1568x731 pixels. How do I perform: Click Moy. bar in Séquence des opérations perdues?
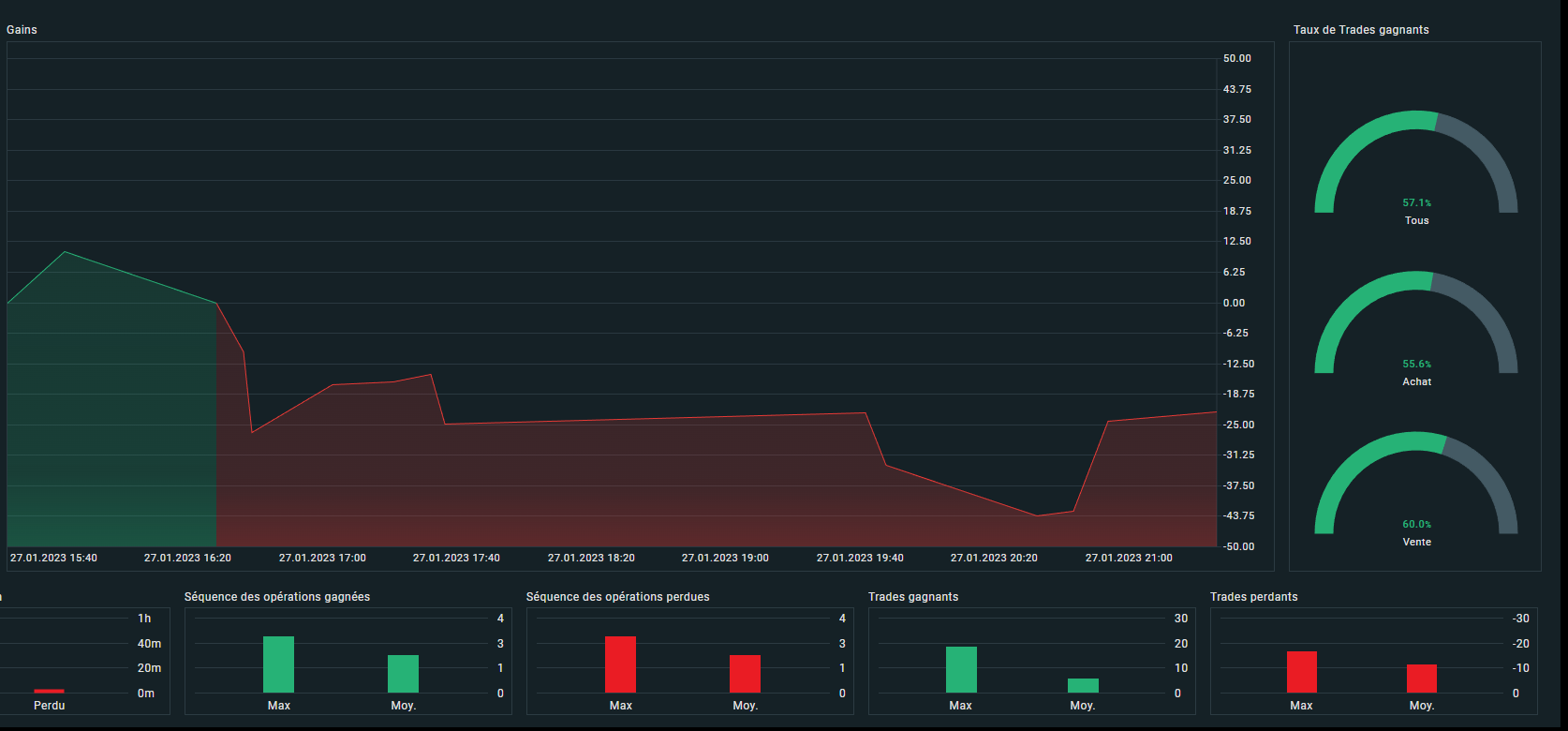745,674
